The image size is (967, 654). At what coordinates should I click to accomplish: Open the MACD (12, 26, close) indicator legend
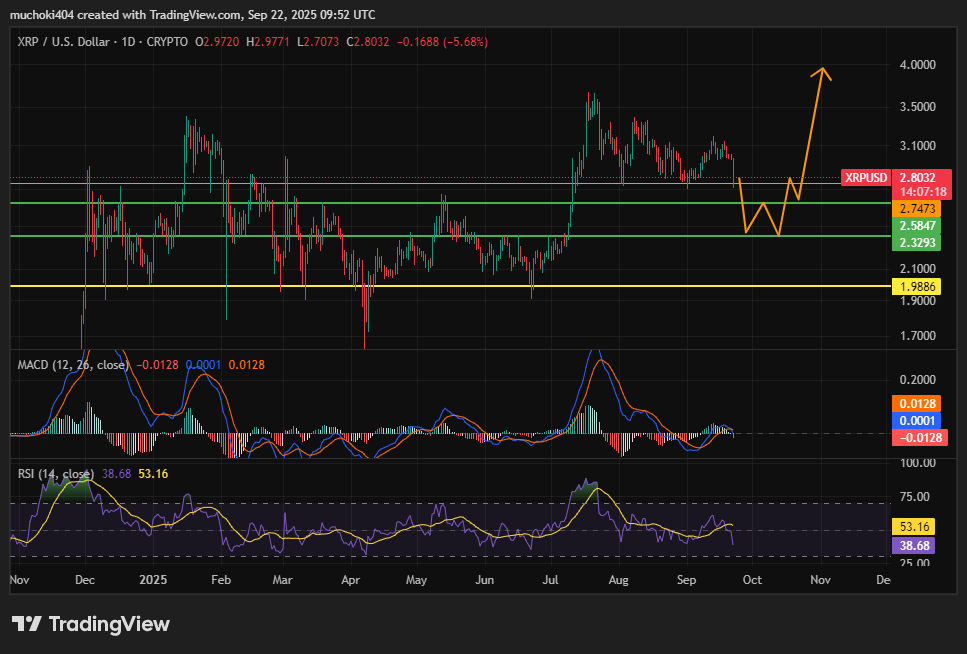(x=73, y=365)
